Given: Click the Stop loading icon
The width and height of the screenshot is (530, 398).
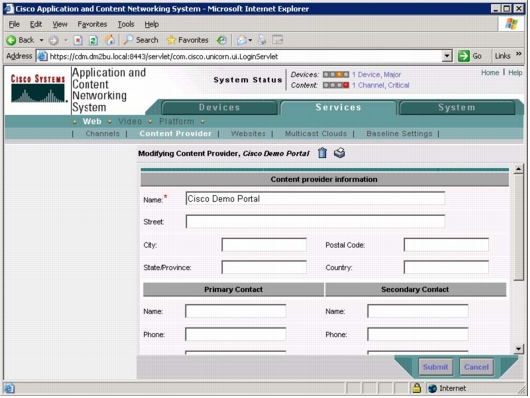Looking at the screenshot, I should coord(78,40).
